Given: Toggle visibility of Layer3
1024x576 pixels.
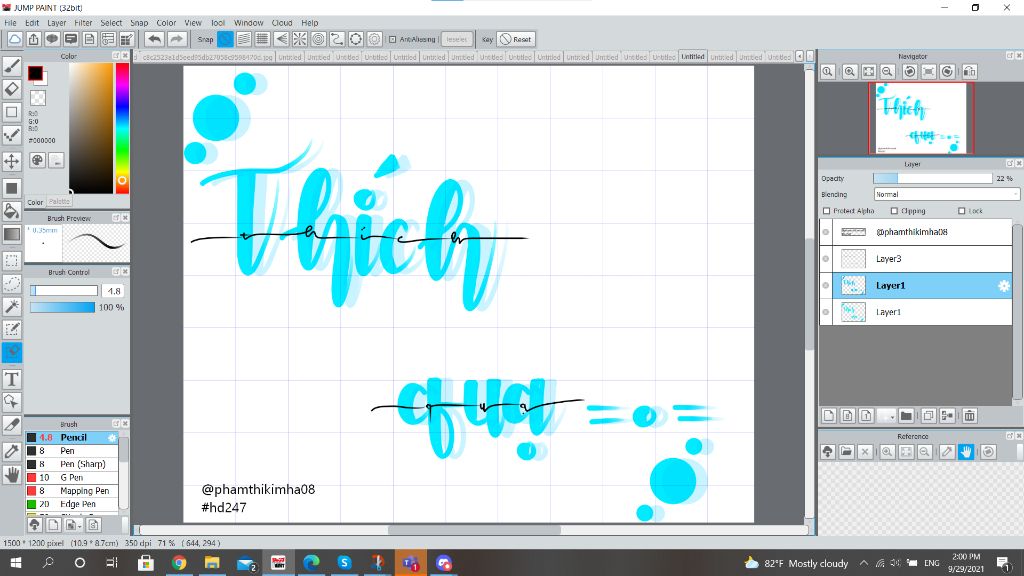Looking at the screenshot, I should click(x=826, y=259).
